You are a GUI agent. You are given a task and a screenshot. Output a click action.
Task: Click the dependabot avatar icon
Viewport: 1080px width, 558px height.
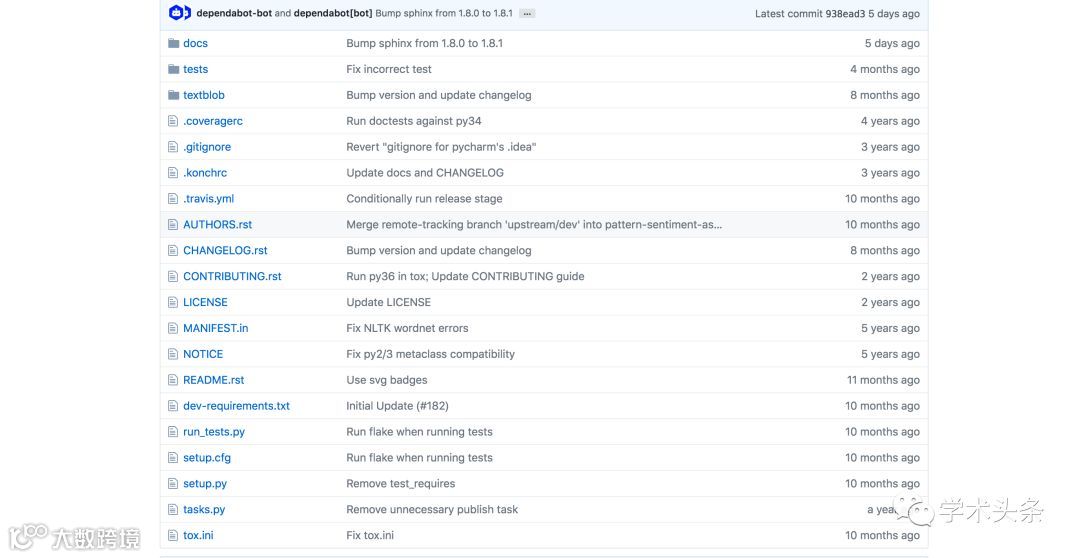180,13
